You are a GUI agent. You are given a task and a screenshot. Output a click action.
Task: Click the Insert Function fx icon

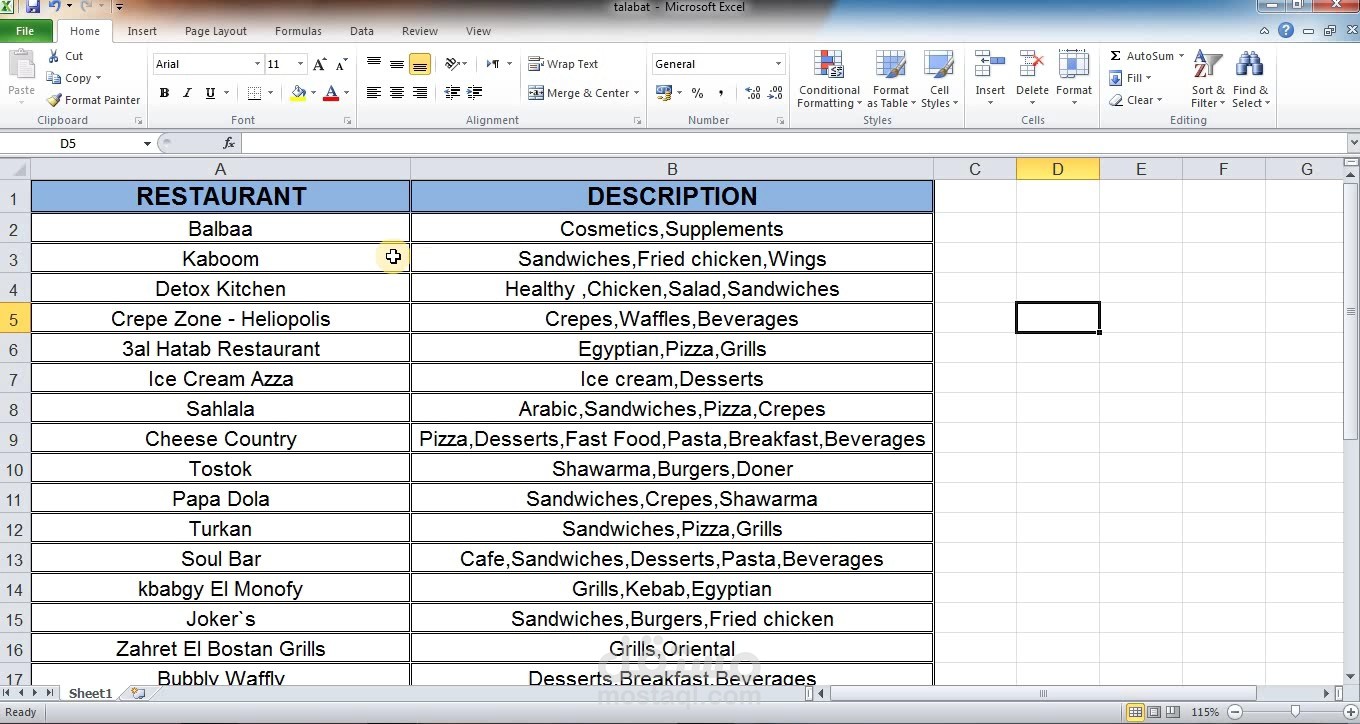(229, 143)
